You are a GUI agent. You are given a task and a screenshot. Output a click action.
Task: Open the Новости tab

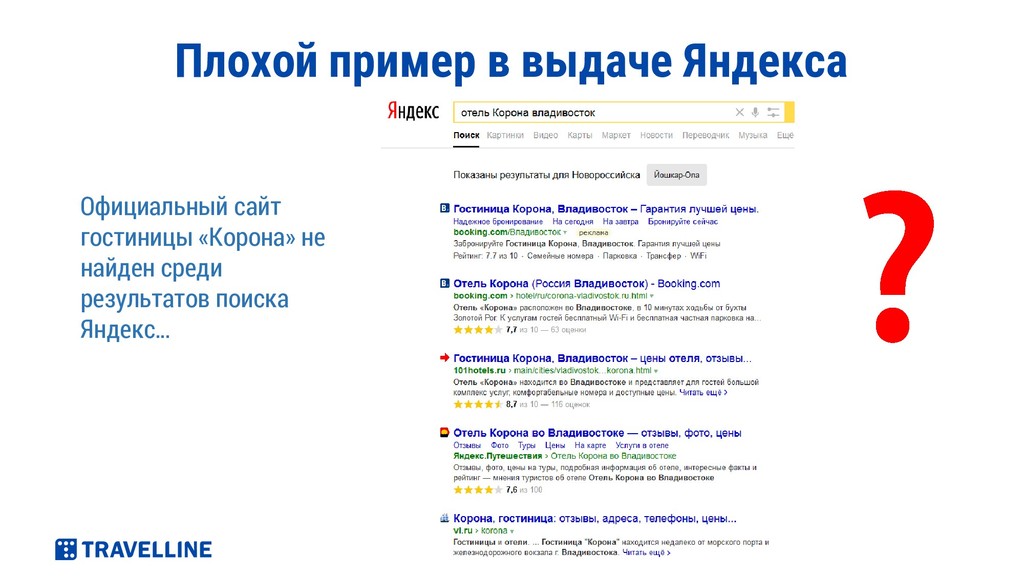656,135
